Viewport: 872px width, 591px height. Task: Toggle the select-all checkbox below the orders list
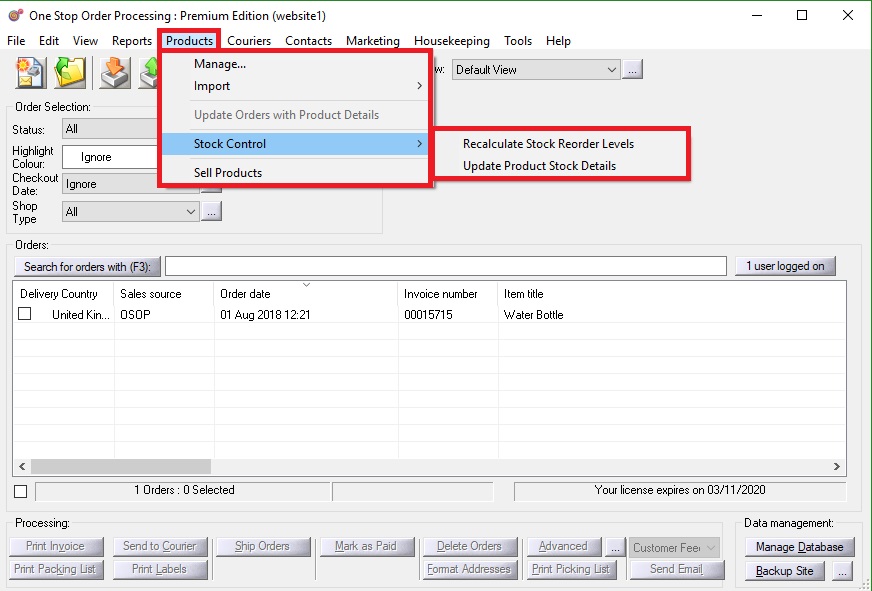tap(21, 491)
